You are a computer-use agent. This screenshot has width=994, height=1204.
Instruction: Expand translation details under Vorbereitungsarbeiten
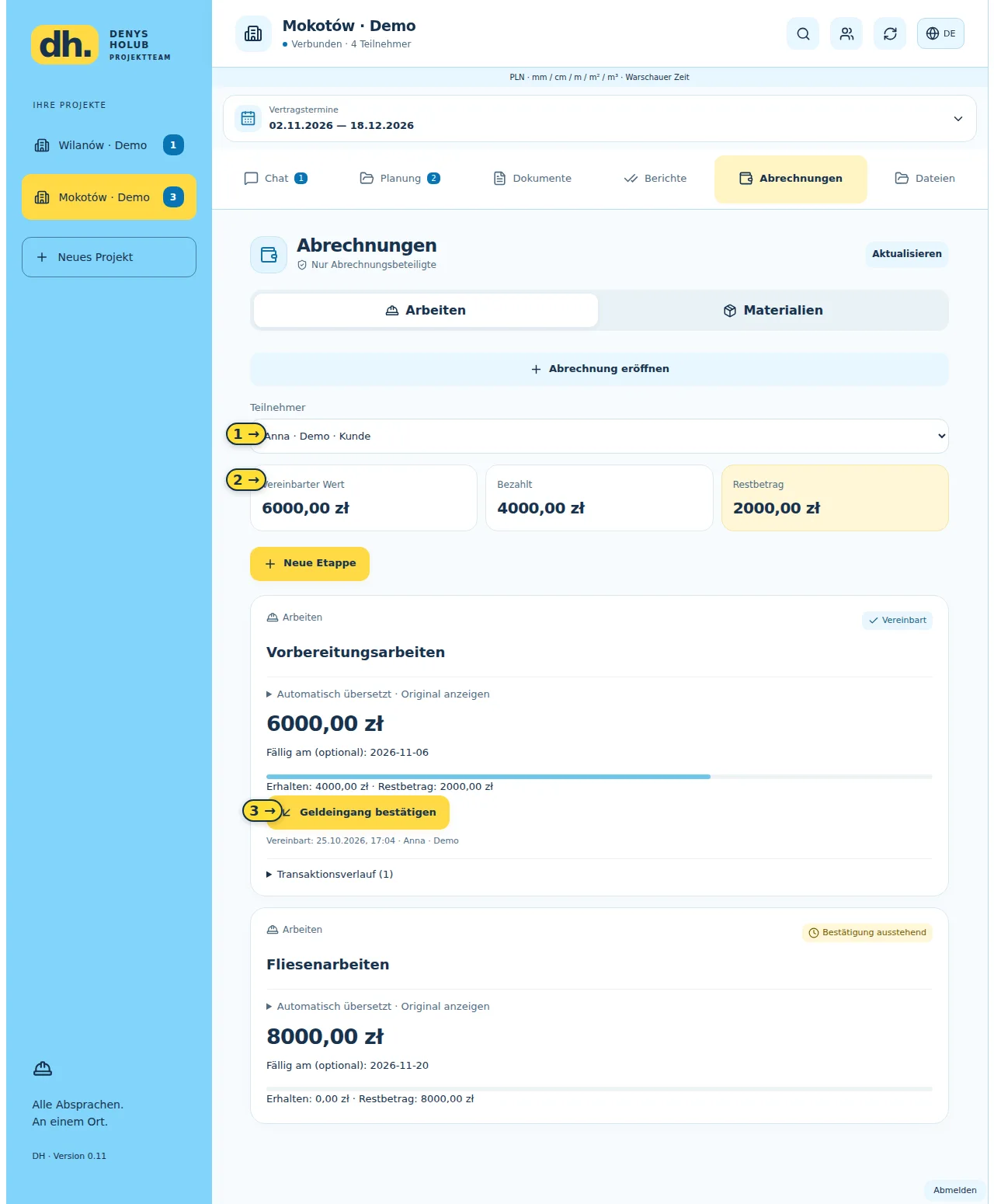378,694
